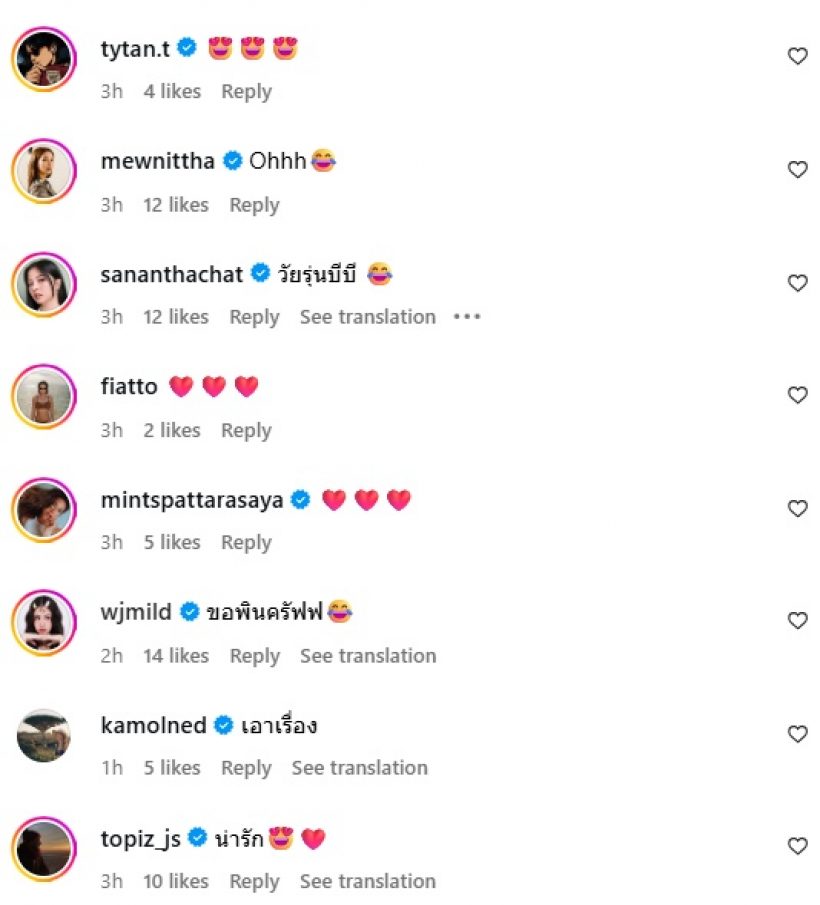Open kamolned's profile via username
The width and height of the screenshot is (820, 905).
click(153, 725)
